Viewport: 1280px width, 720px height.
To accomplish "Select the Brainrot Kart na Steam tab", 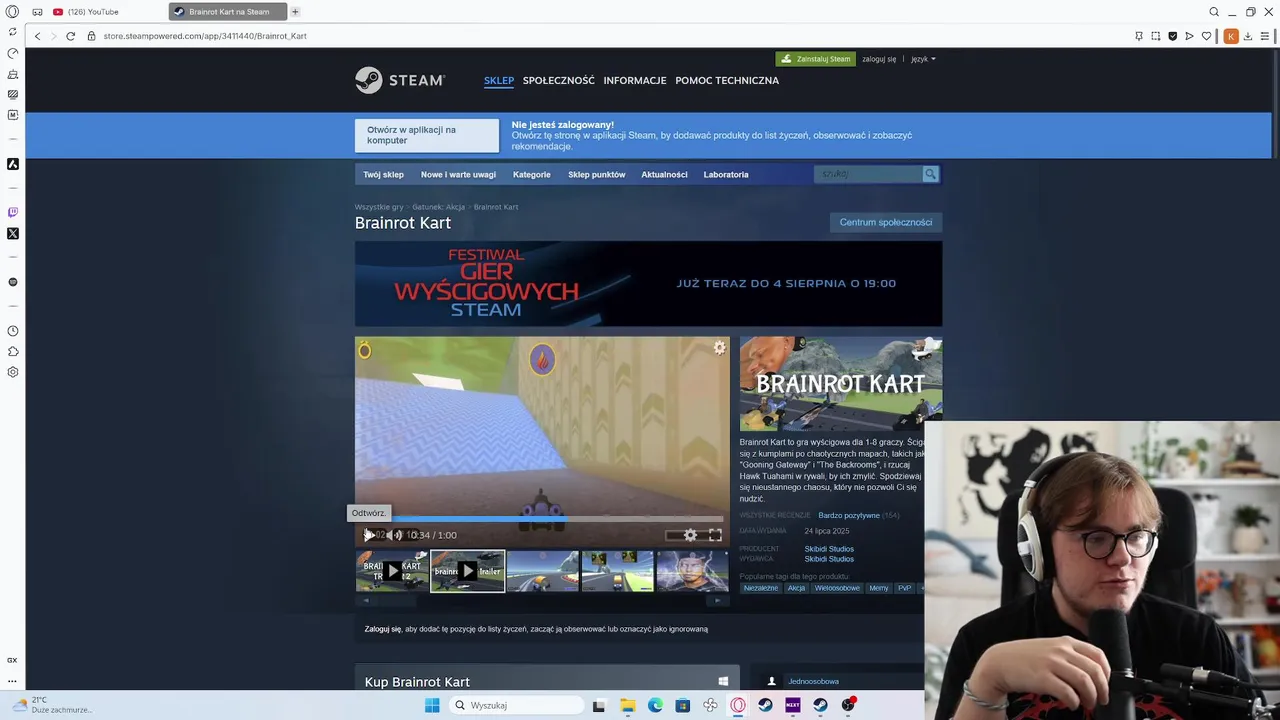I will pyautogui.click(x=228, y=12).
